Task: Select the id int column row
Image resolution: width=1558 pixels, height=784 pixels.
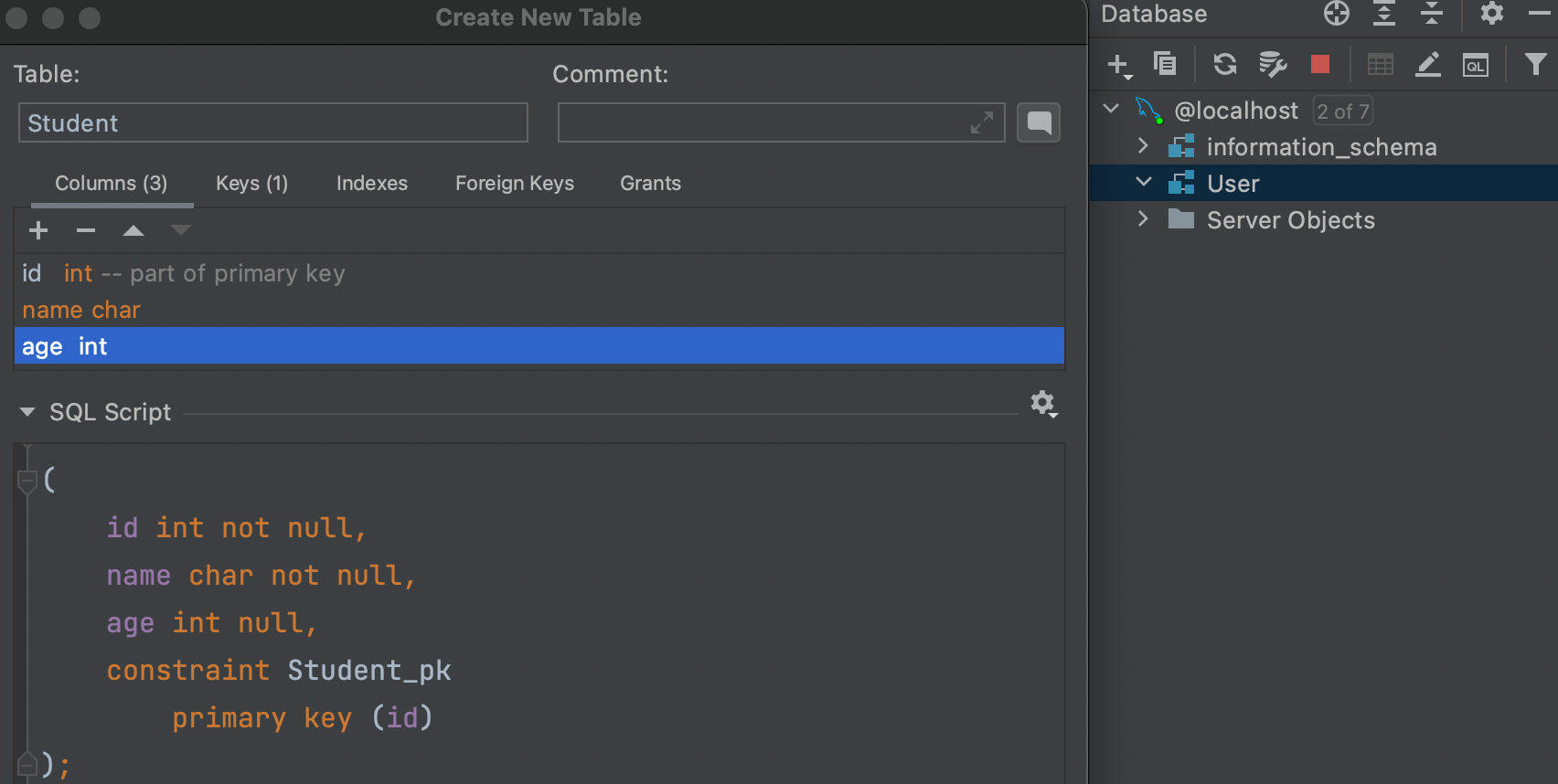Action: click(x=539, y=273)
